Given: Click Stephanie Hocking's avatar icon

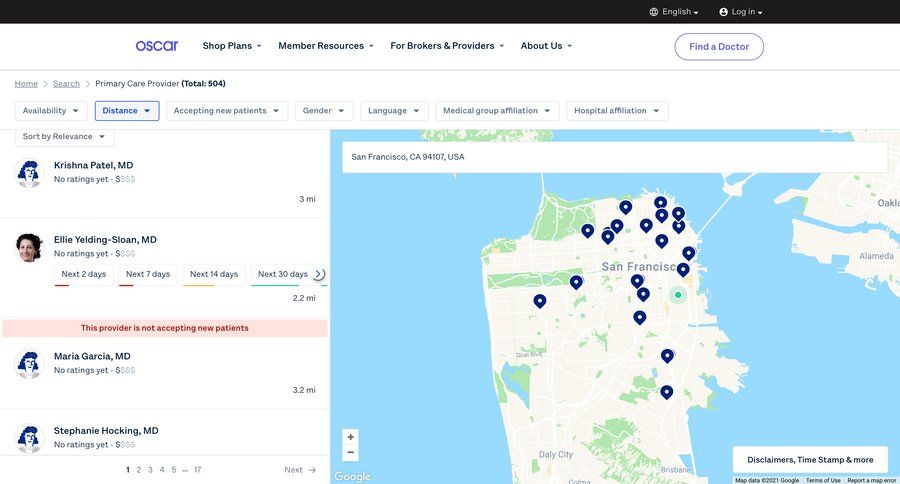Looking at the screenshot, I should click(x=29, y=439).
